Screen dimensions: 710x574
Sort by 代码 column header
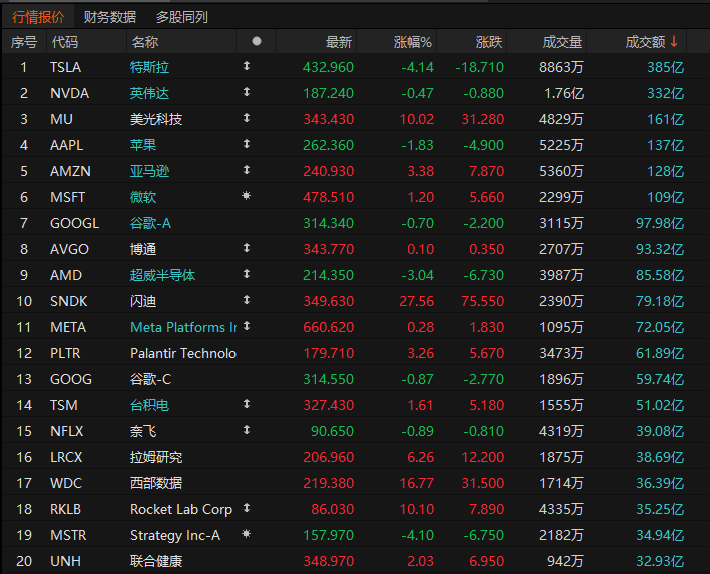pyautogui.click(x=65, y=42)
